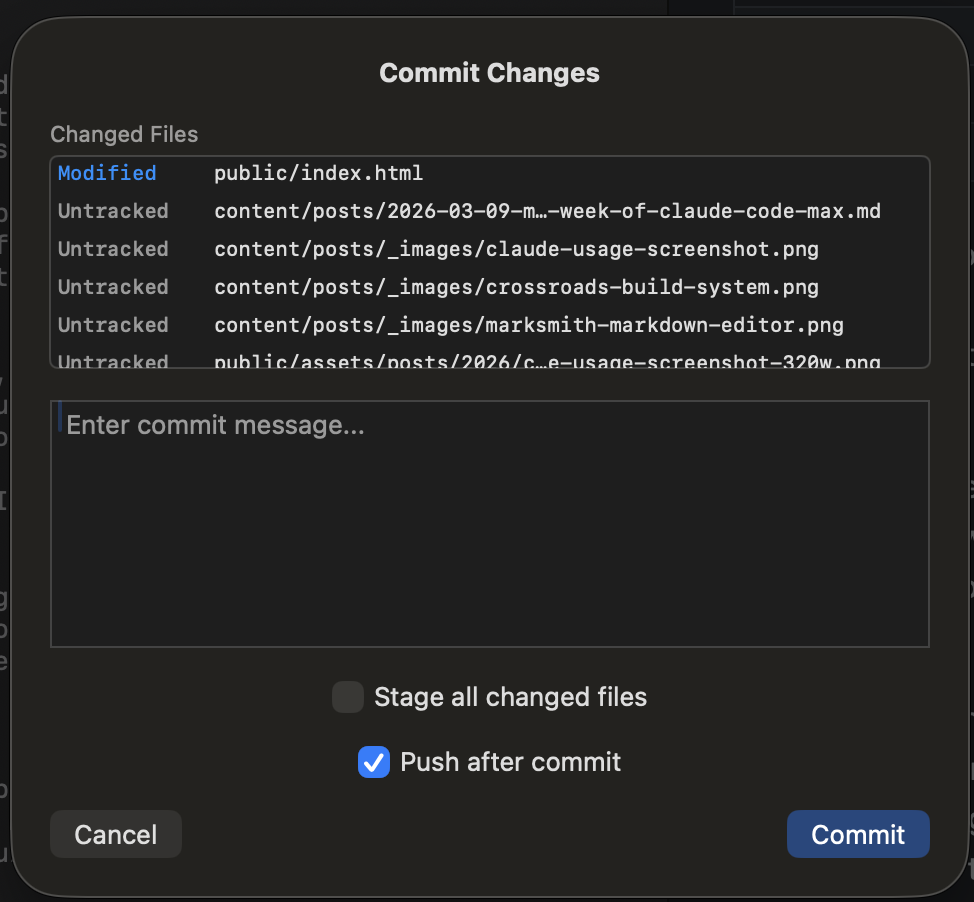The image size is (974, 902).
Task: Select the marksmith-markdown-editor.png entry
Action: (x=519, y=325)
